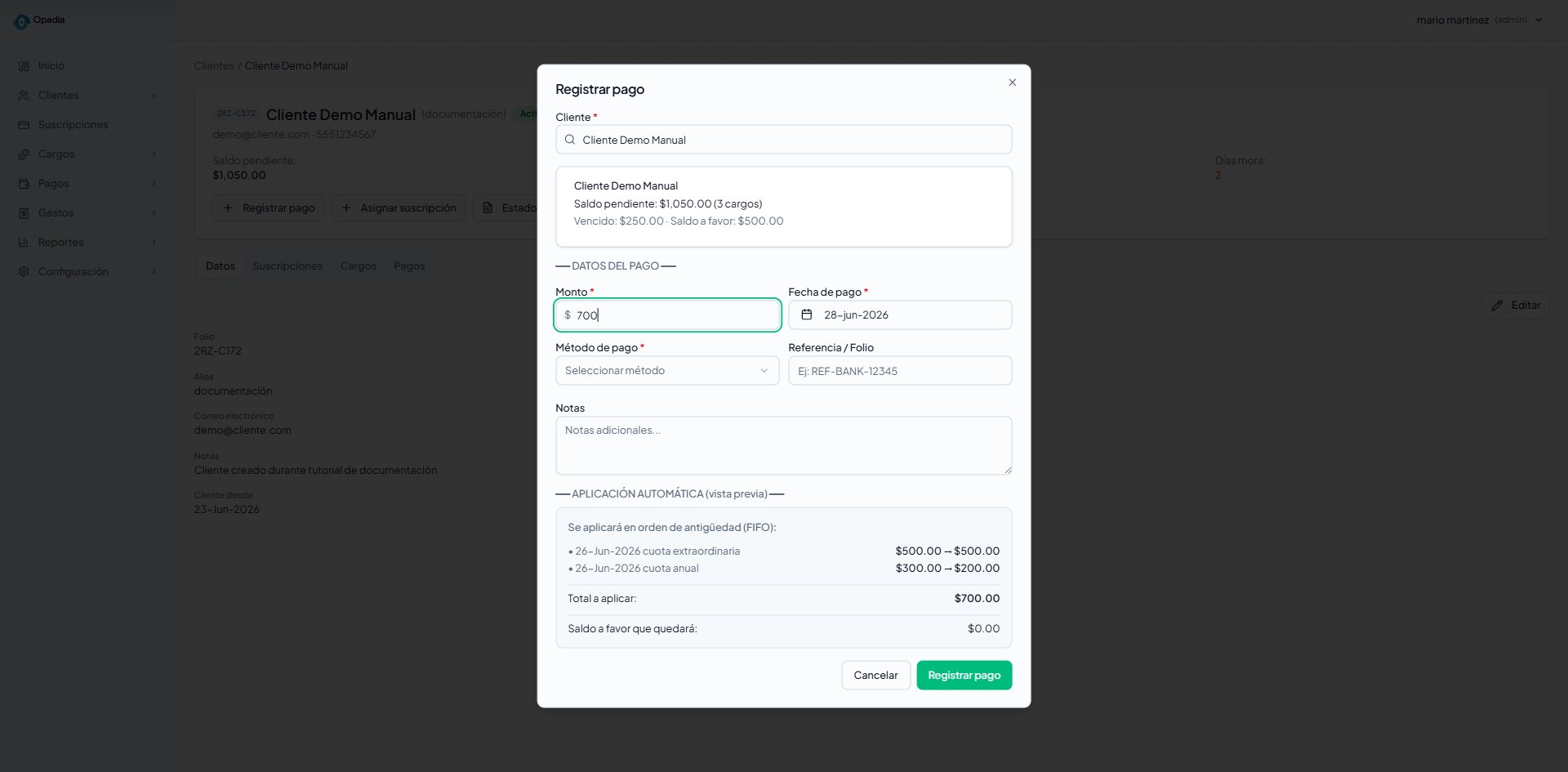Click the demo@cliente.com email value

(x=243, y=431)
